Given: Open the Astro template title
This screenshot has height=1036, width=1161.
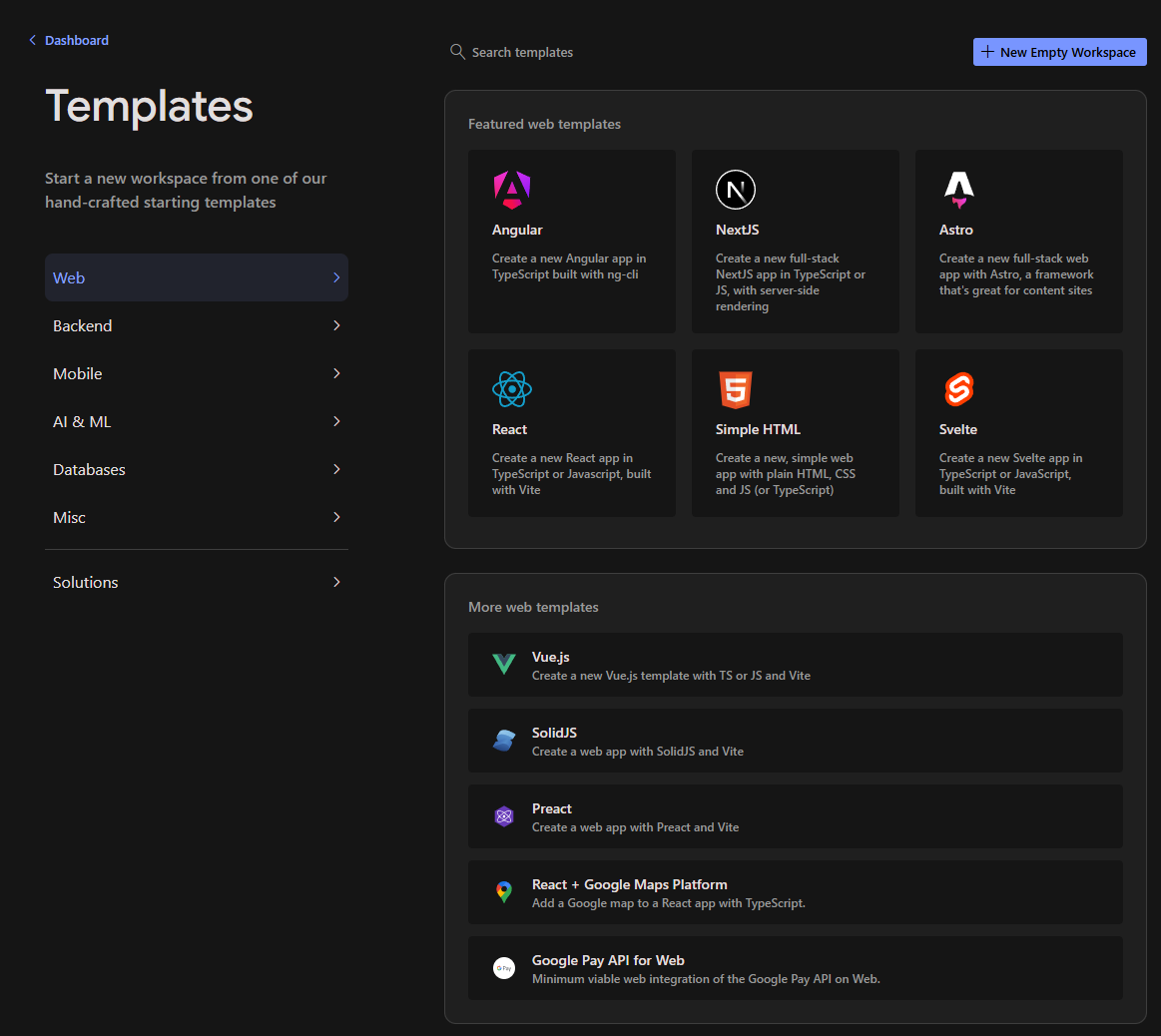Looking at the screenshot, I should [x=956, y=230].
